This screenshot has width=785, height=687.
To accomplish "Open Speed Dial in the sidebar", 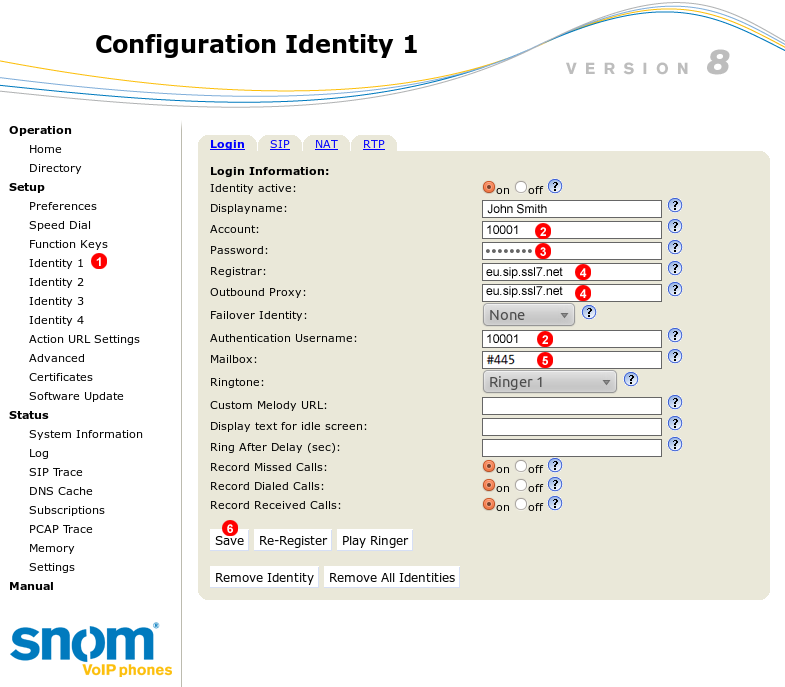I will click(x=60, y=225).
